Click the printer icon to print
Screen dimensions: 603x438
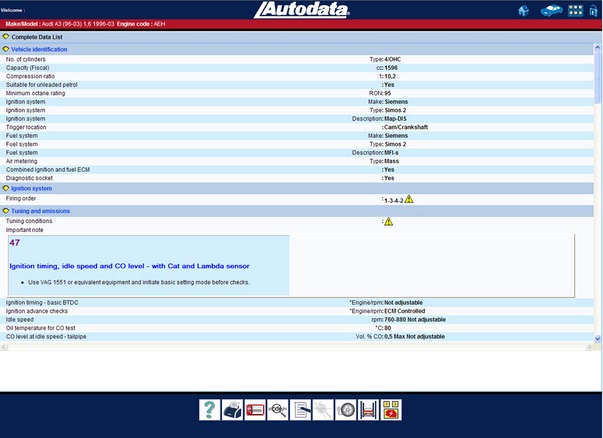point(232,410)
